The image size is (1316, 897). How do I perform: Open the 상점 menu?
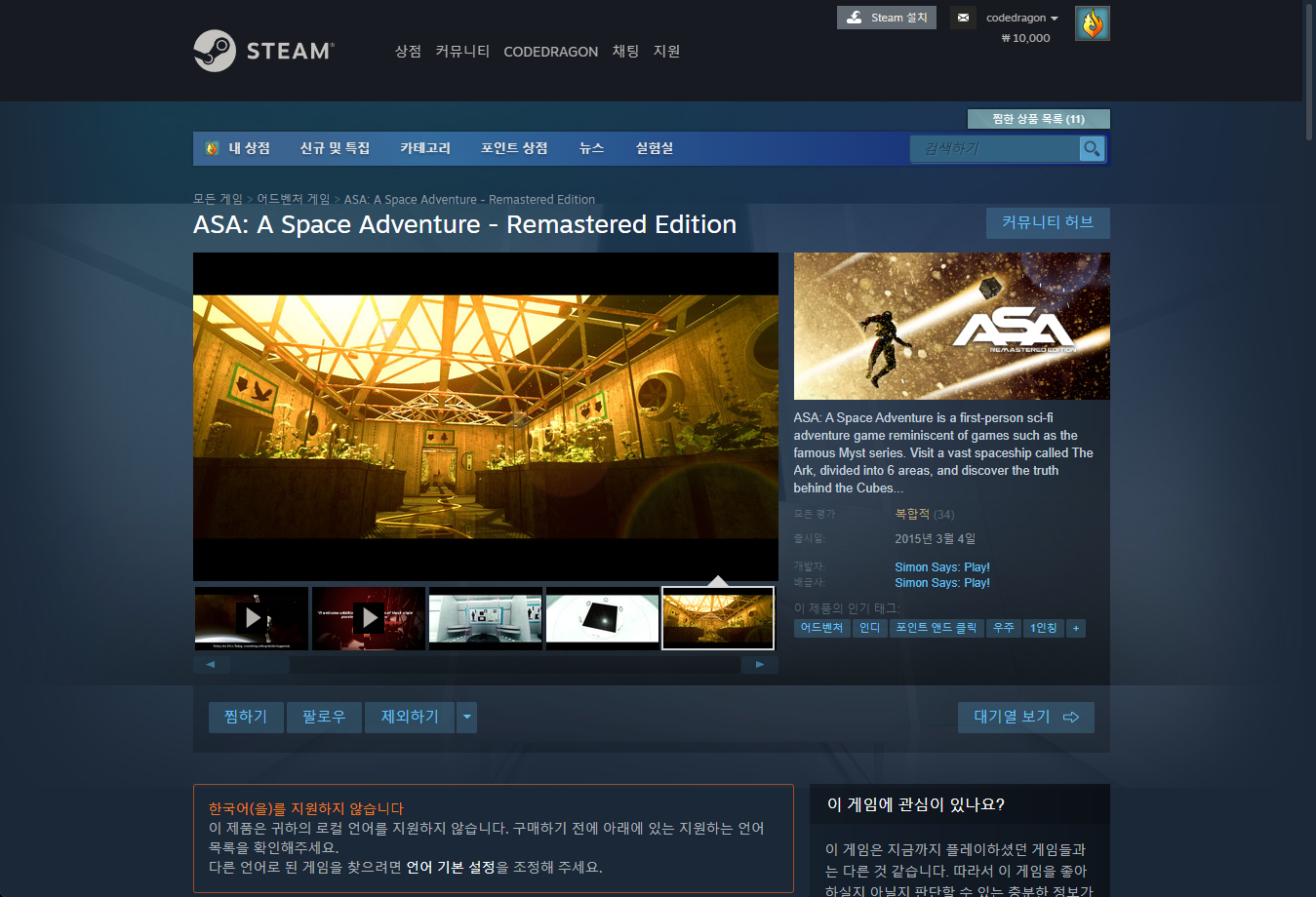pyautogui.click(x=408, y=51)
